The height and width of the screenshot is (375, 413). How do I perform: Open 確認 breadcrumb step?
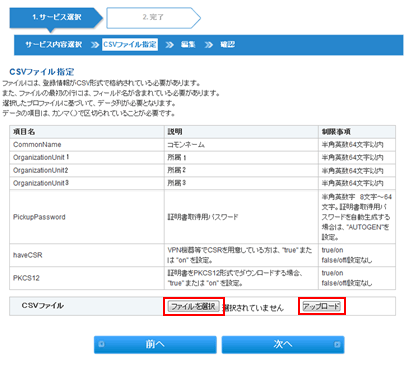pyautogui.click(x=227, y=44)
